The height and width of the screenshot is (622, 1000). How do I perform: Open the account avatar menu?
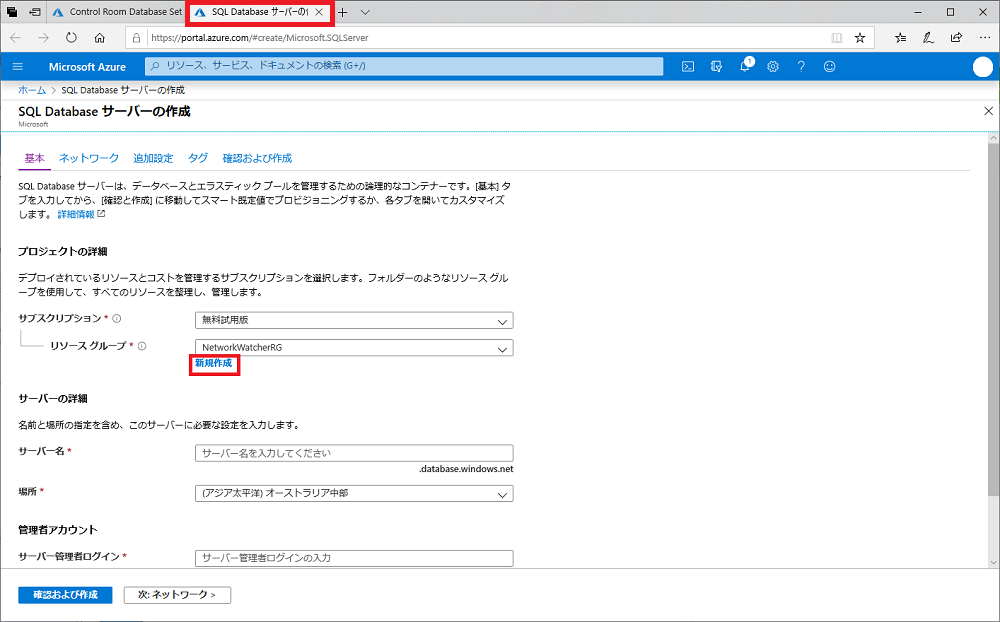point(983,66)
